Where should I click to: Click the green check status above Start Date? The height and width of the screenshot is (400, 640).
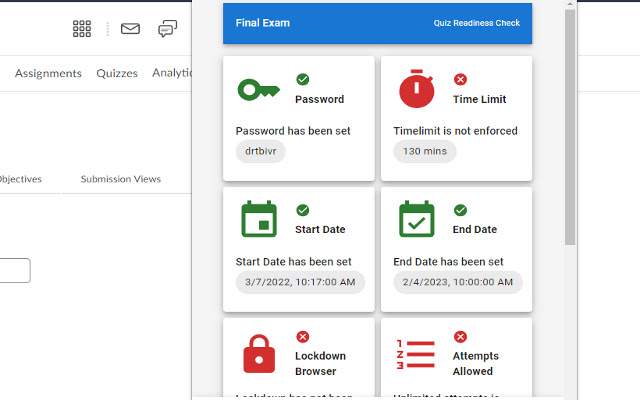coord(302,210)
